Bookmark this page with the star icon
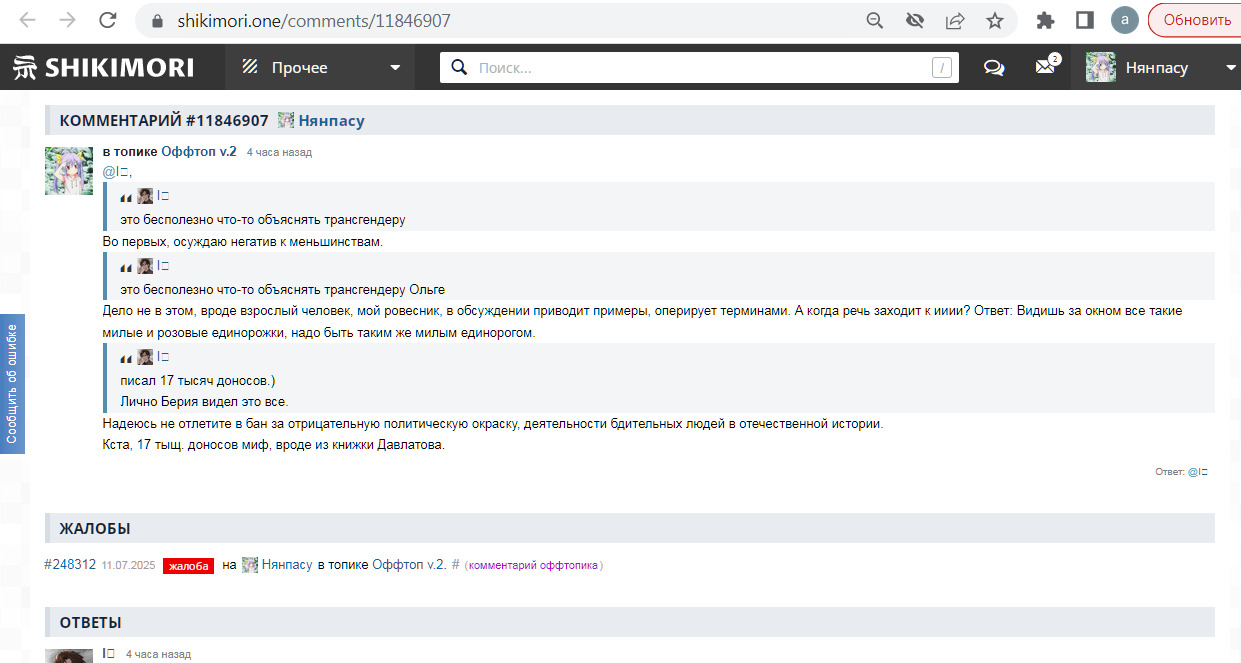 point(994,20)
